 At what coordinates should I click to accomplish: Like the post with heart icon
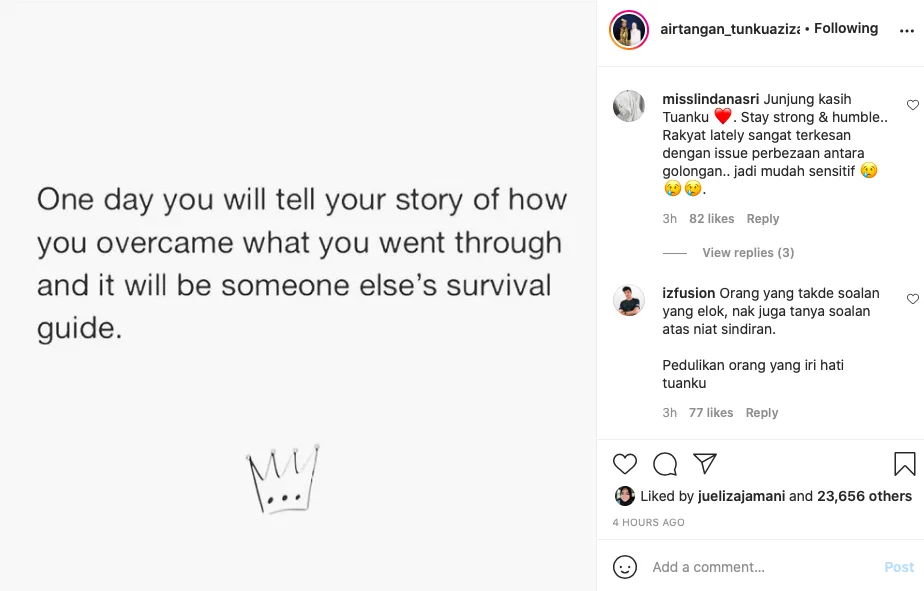click(x=625, y=464)
